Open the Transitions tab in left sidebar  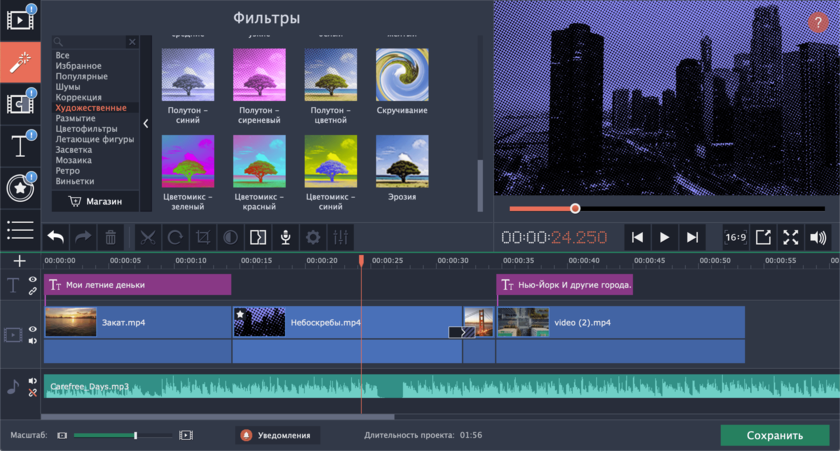tap(19, 103)
